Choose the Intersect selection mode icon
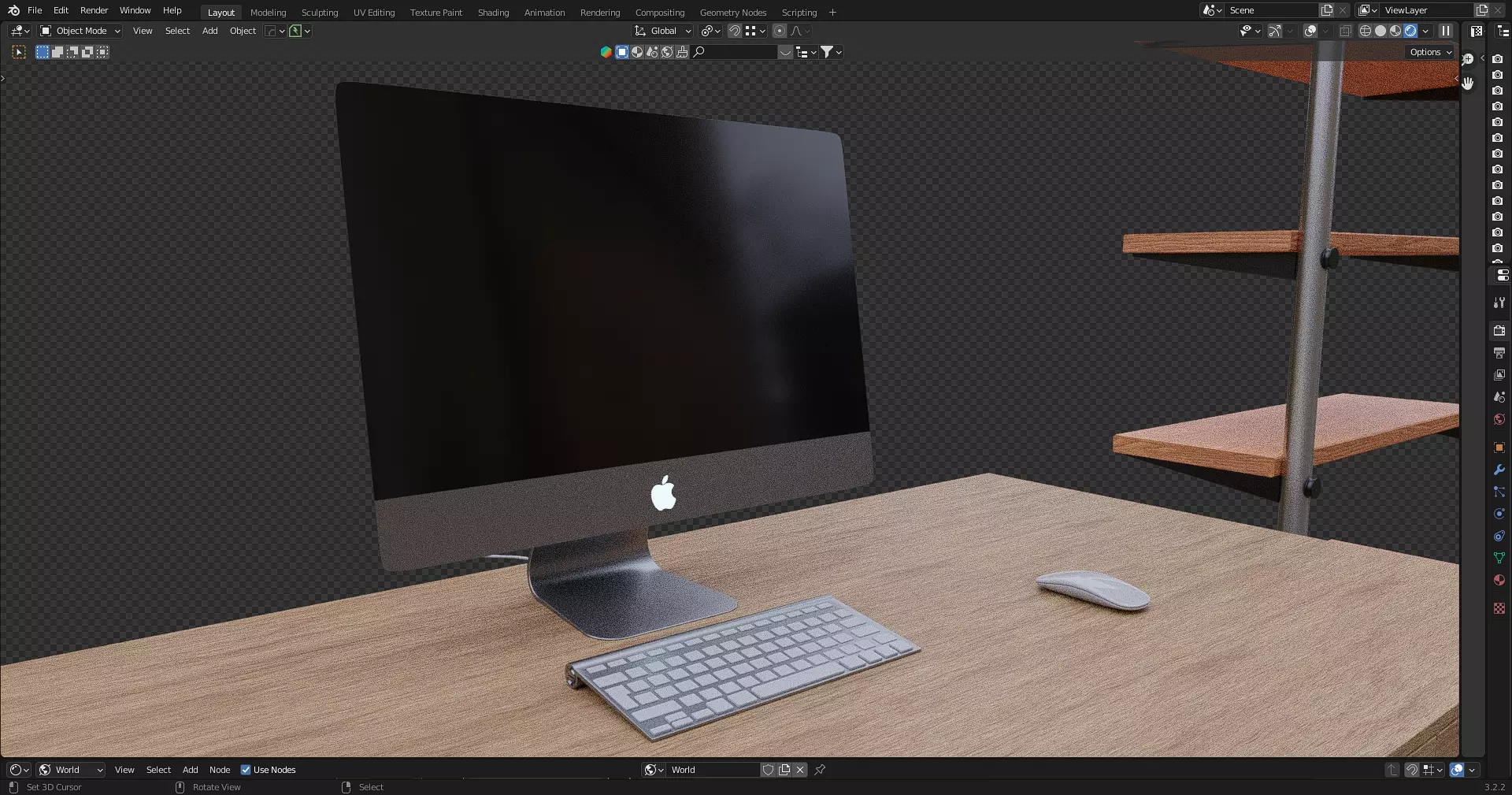The image size is (1512, 795). click(x=102, y=52)
